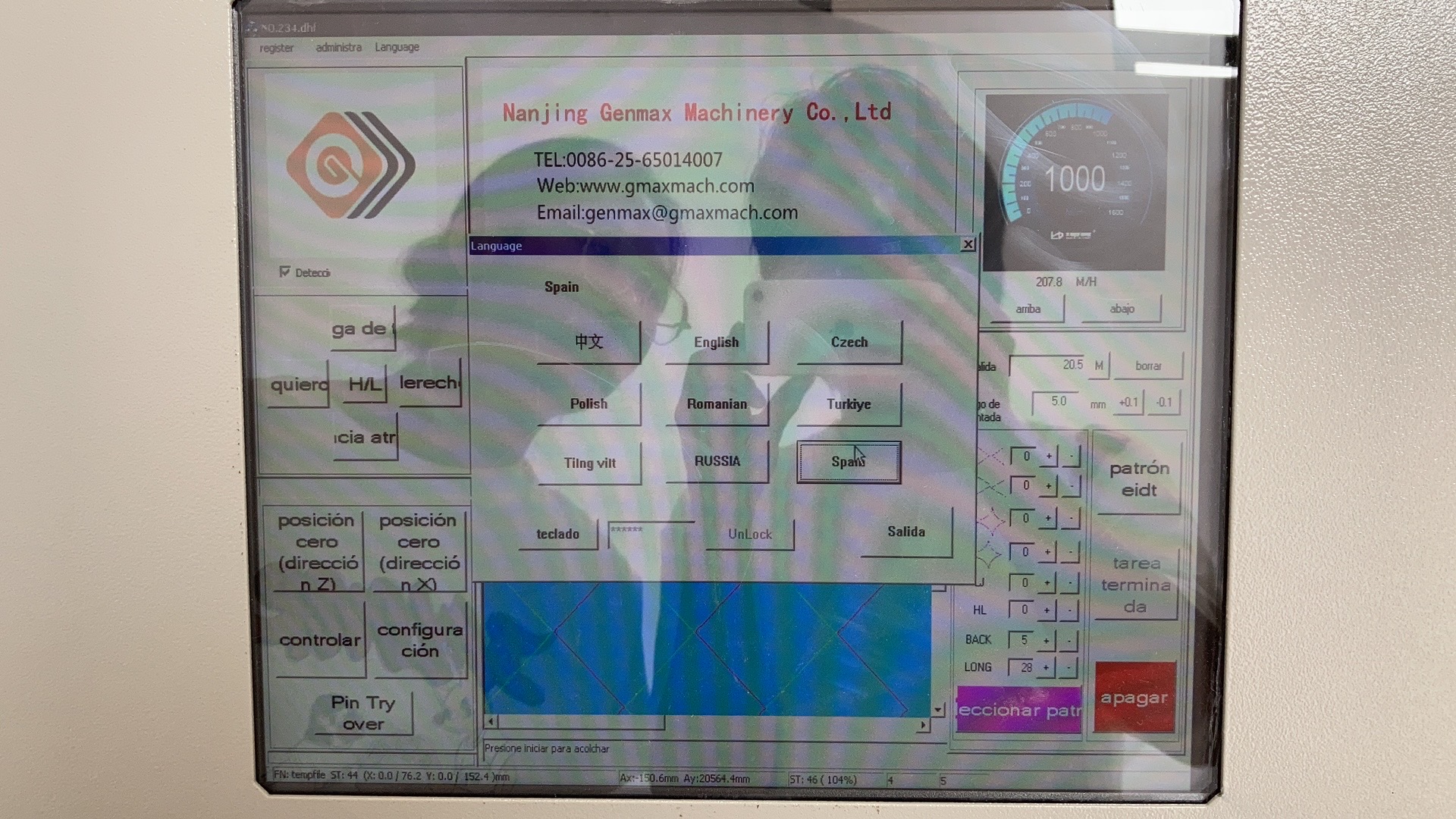Close the Language dialog with X
Screen dimensions: 1456x819
coord(968,244)
